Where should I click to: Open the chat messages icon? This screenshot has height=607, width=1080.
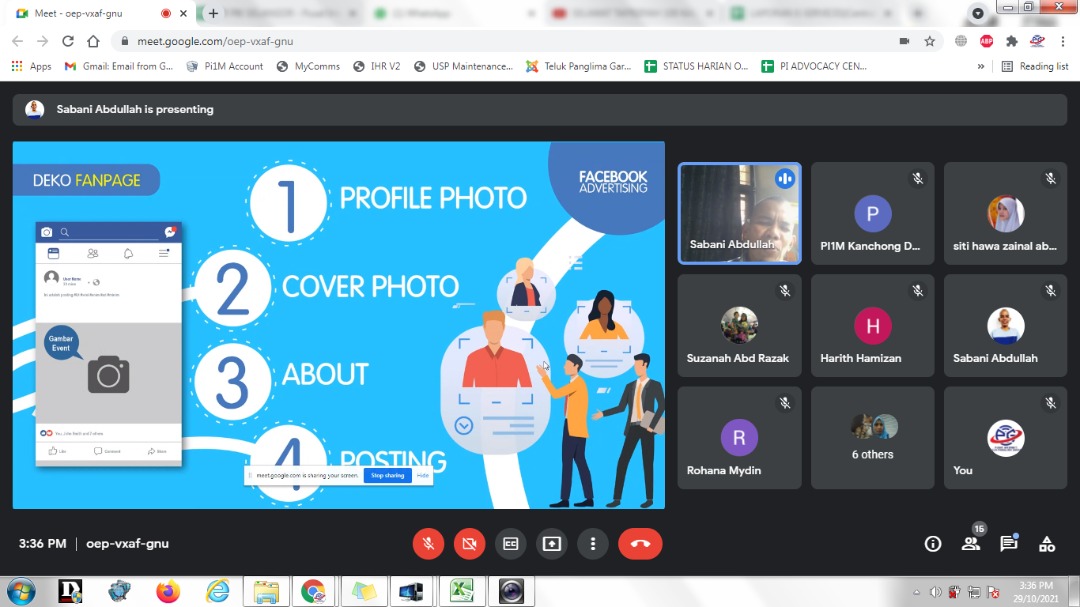(x=1008, y=544)
